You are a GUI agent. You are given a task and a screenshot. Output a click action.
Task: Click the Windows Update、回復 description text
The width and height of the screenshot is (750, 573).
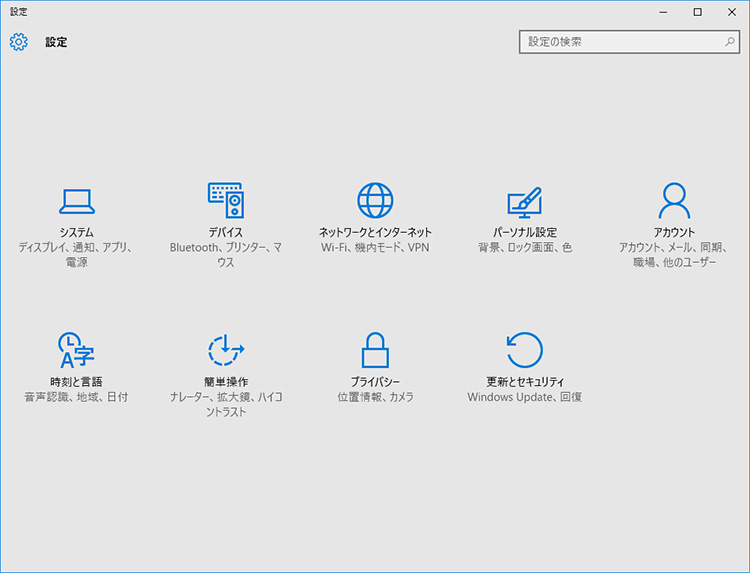click(x=524, y=397)
